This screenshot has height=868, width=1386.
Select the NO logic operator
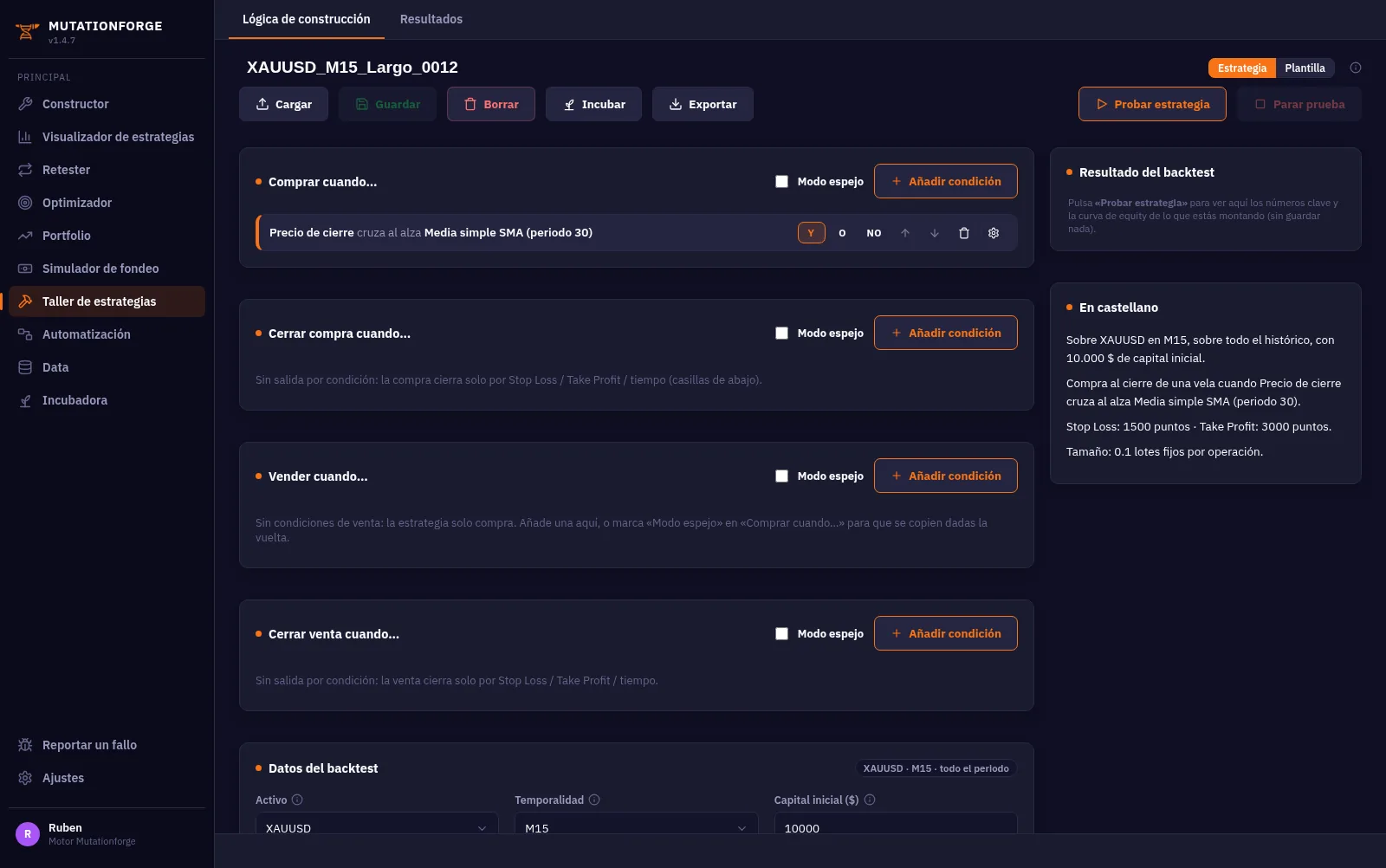click(x=874, y=233)
